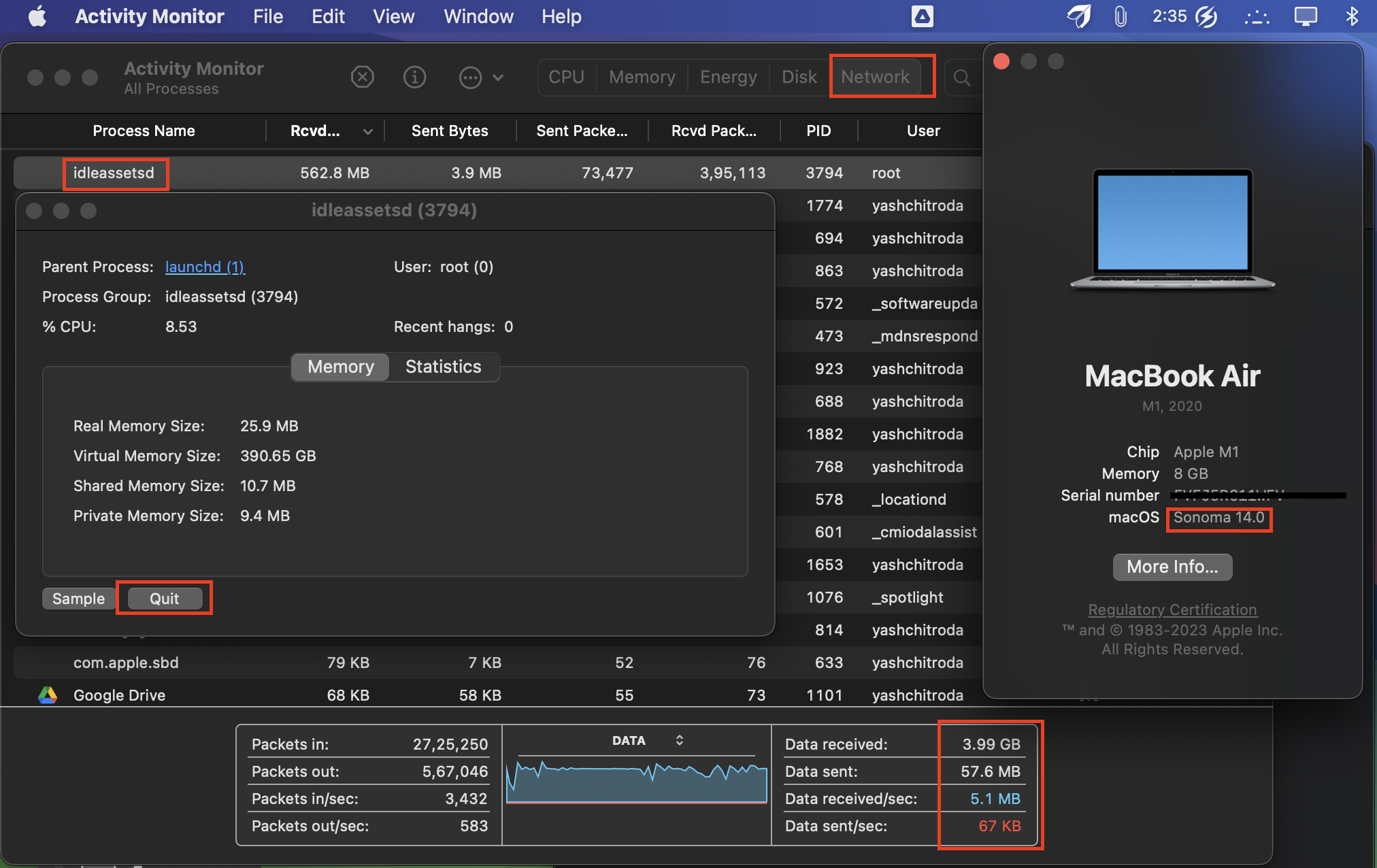This screenshot has width=1377, height=868.
Task: Open the ellipsis actions menu icon
Action: point(471,78)
